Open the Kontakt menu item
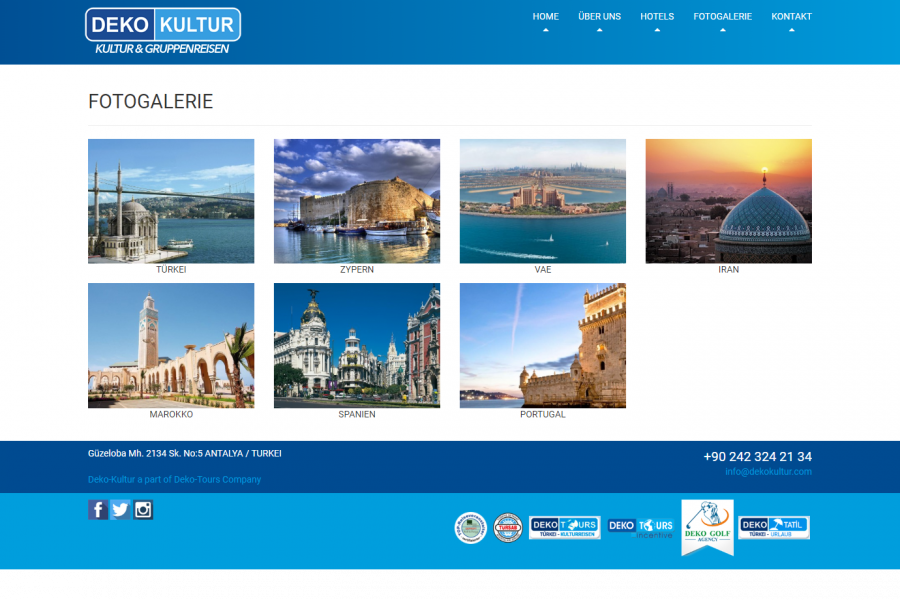Viewport: 900px width, 600px height. [x=791, y=16]
